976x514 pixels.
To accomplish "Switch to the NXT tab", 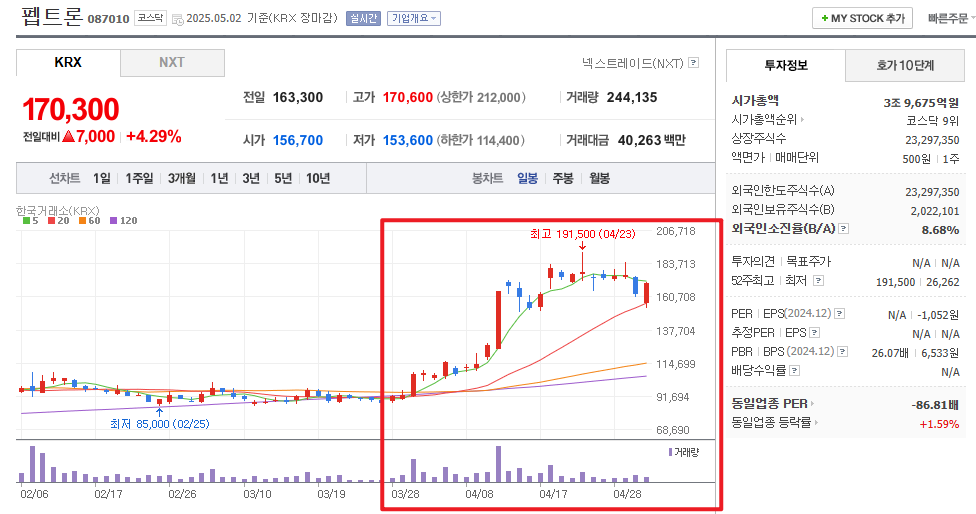I will [x=172, y=63].
